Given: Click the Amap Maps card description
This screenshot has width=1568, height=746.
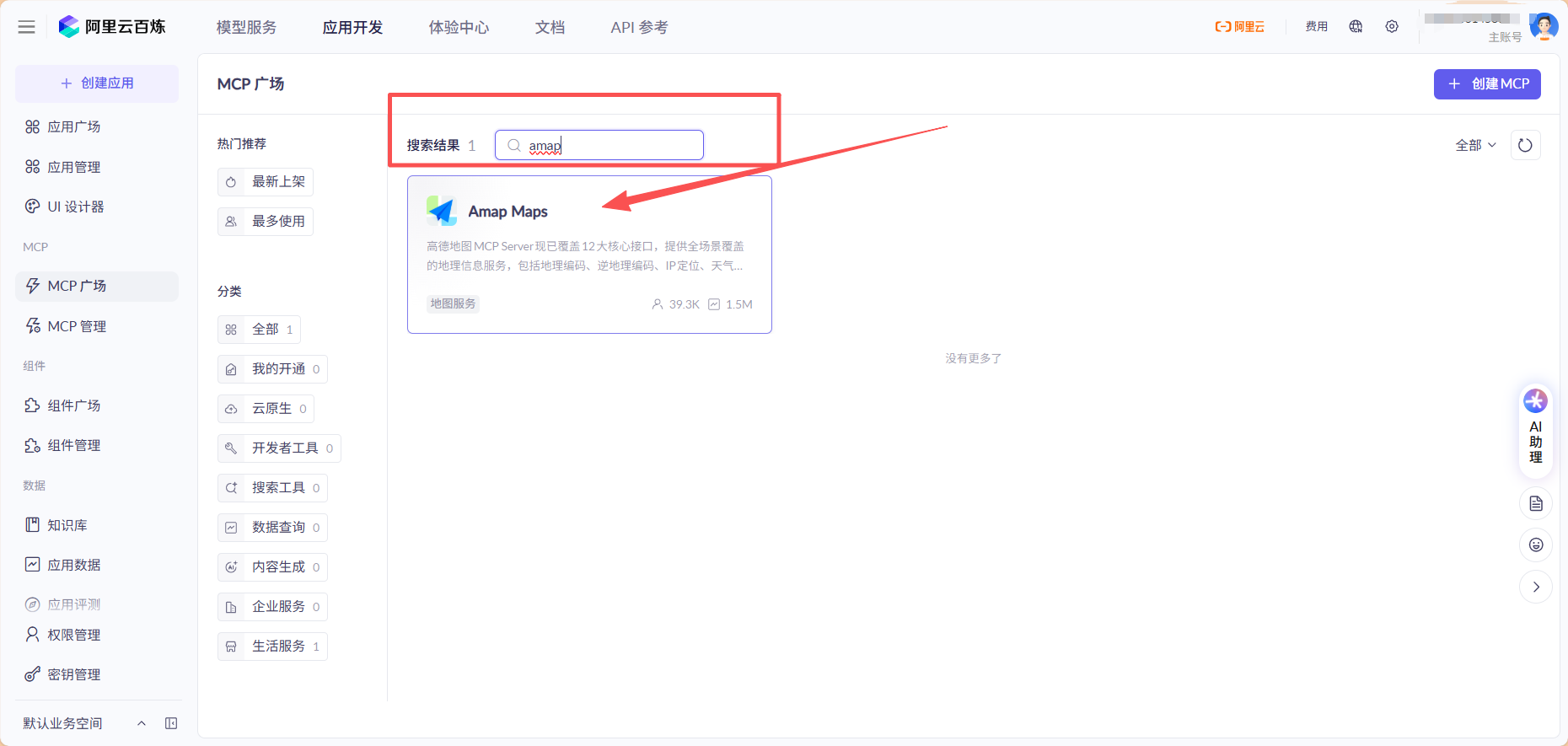Looking at the screenshot, I should click(x=585, y=255).
